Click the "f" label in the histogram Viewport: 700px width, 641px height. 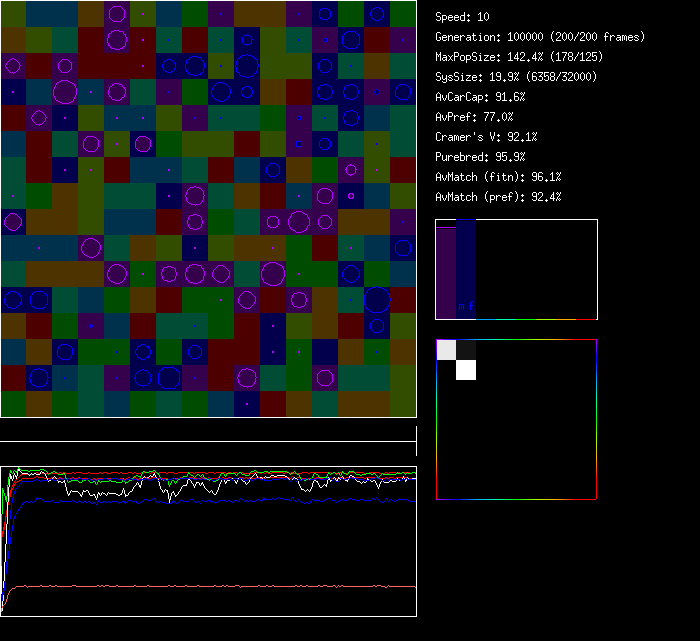tap(470, 306)
